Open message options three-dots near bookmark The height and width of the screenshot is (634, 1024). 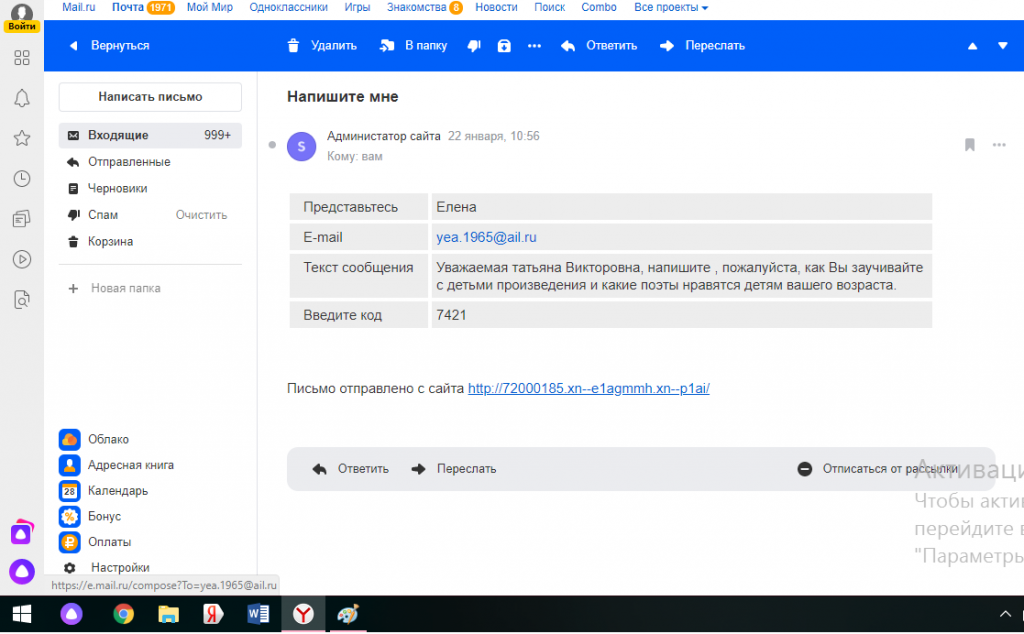(998, 145)
